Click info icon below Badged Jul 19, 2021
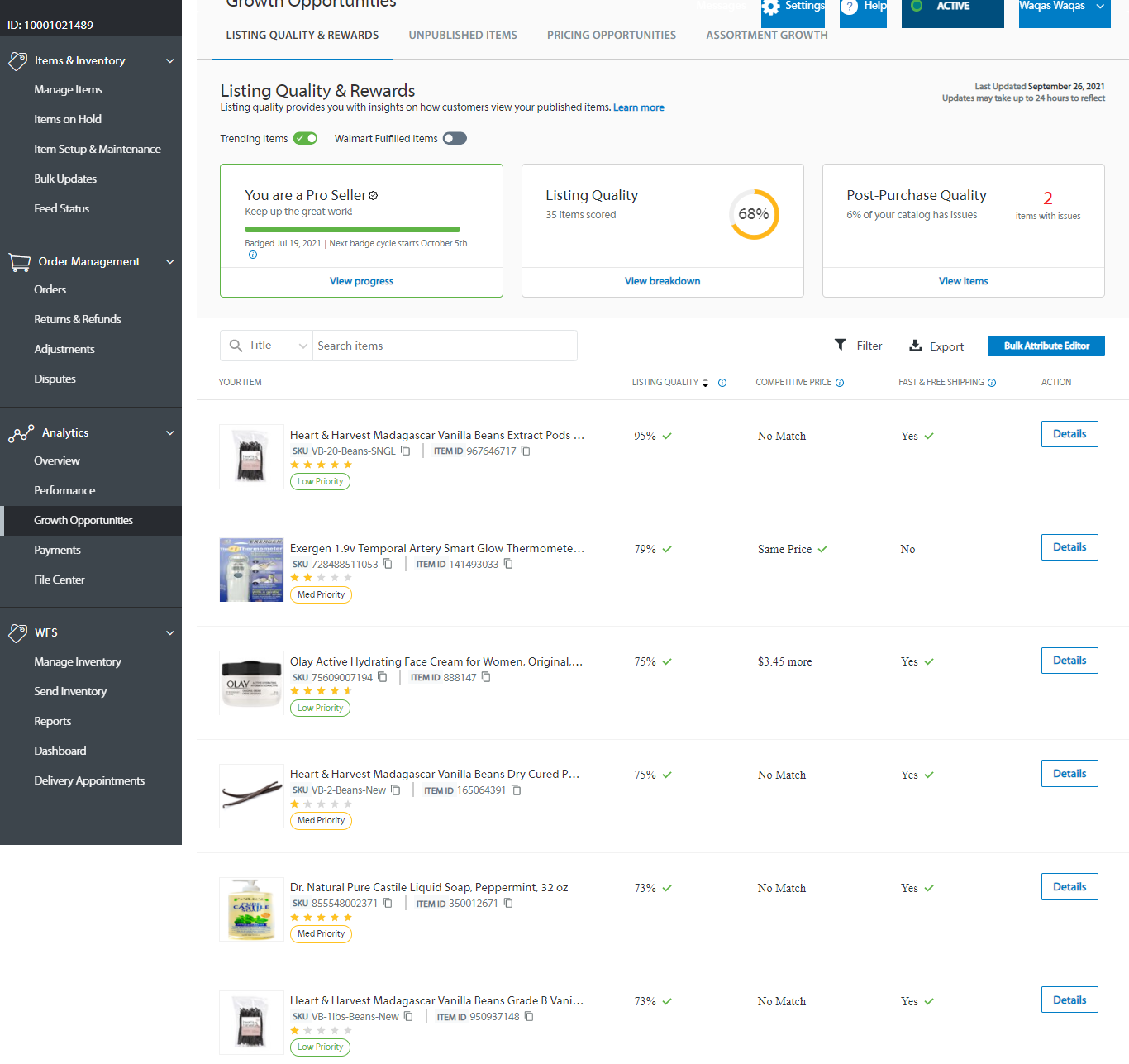The width and height of the screenshot is (1129, 1064). click(253, 255)
